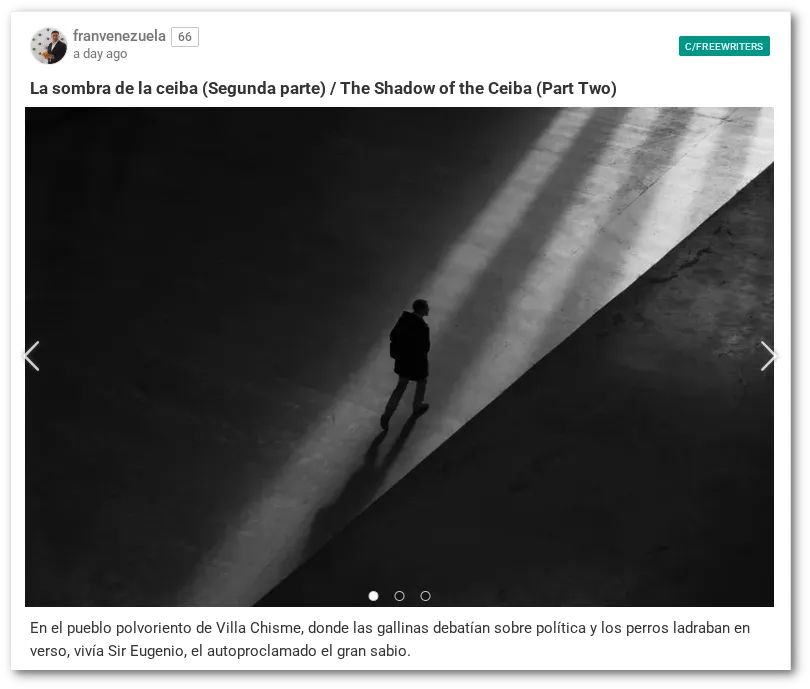The image size is (810, 689).
Task: Select the first carousel dot indicator
Action: (373, 596)
